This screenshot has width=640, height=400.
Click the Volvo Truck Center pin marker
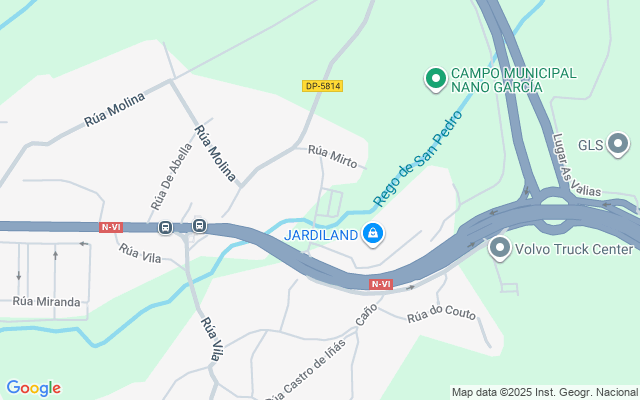500,248
